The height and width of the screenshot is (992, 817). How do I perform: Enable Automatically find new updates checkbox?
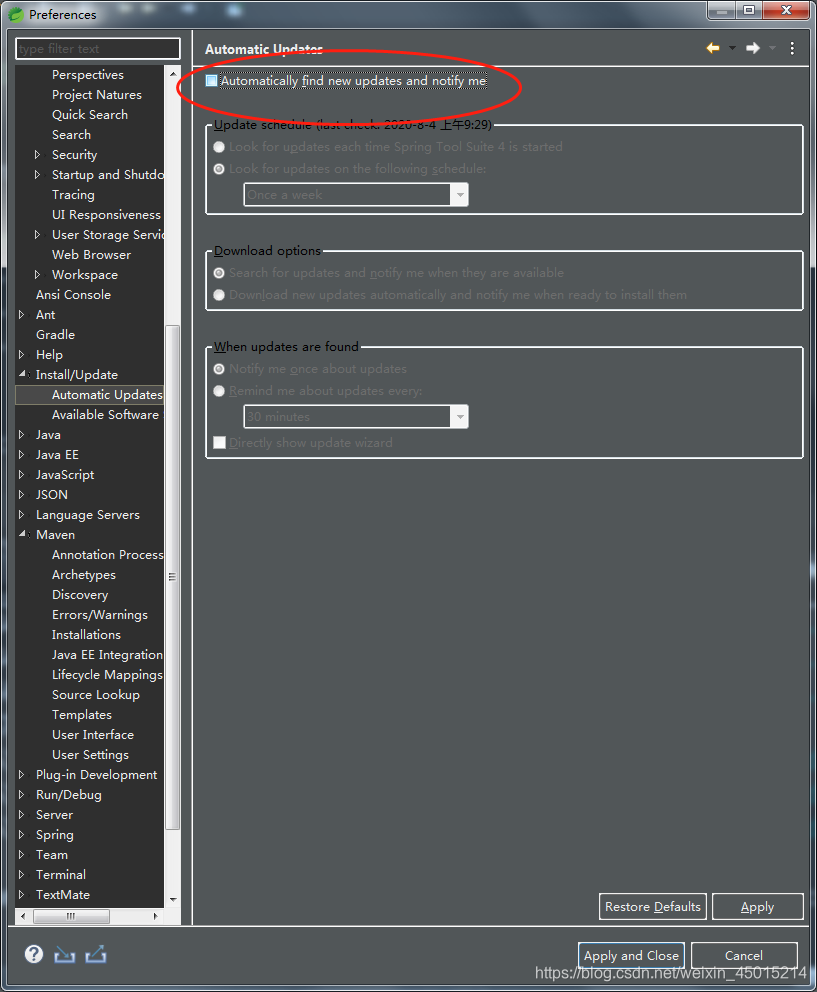coord(211,80)
